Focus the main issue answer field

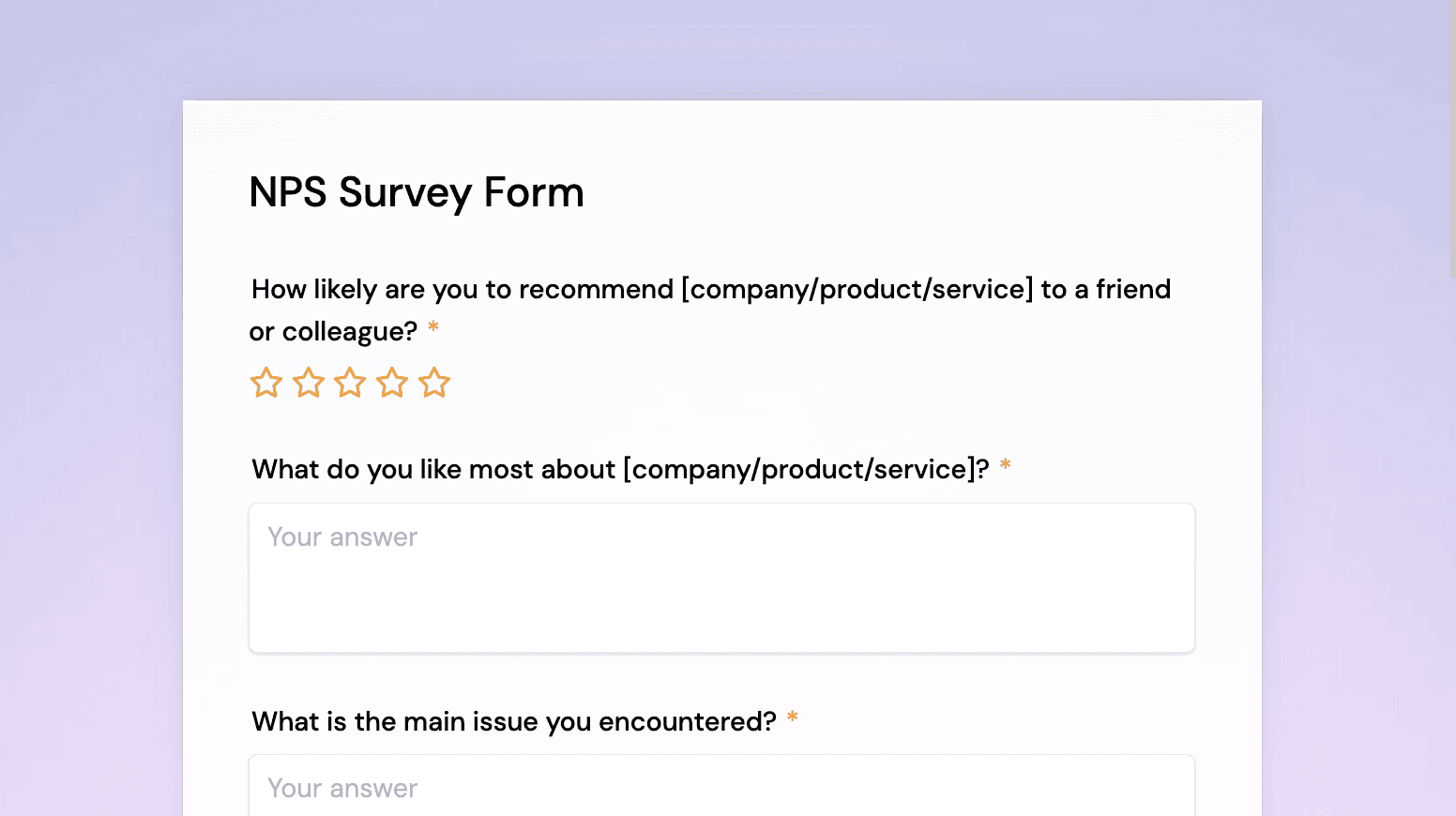[x=721, y=786]
